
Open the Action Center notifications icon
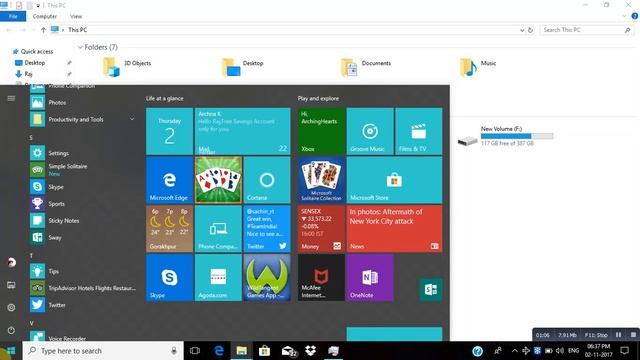[x=624, y=351]
